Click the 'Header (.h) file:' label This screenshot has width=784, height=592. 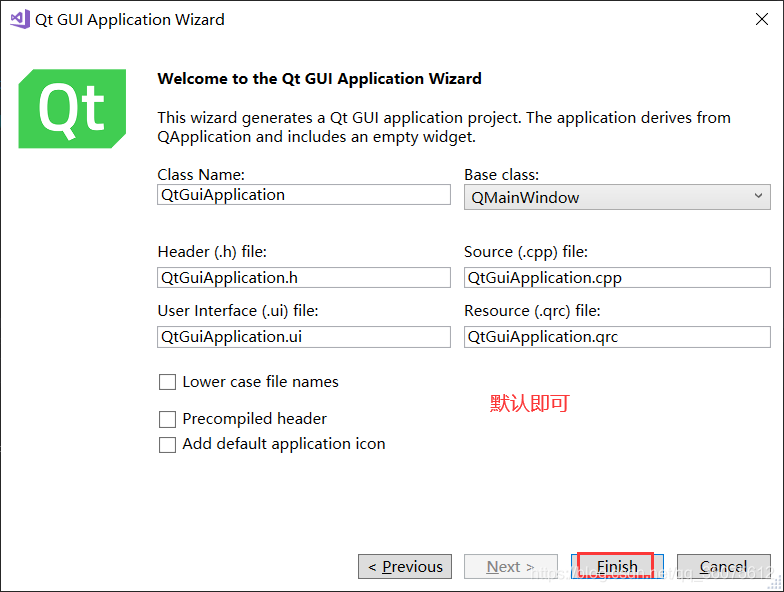pos(212,252)
